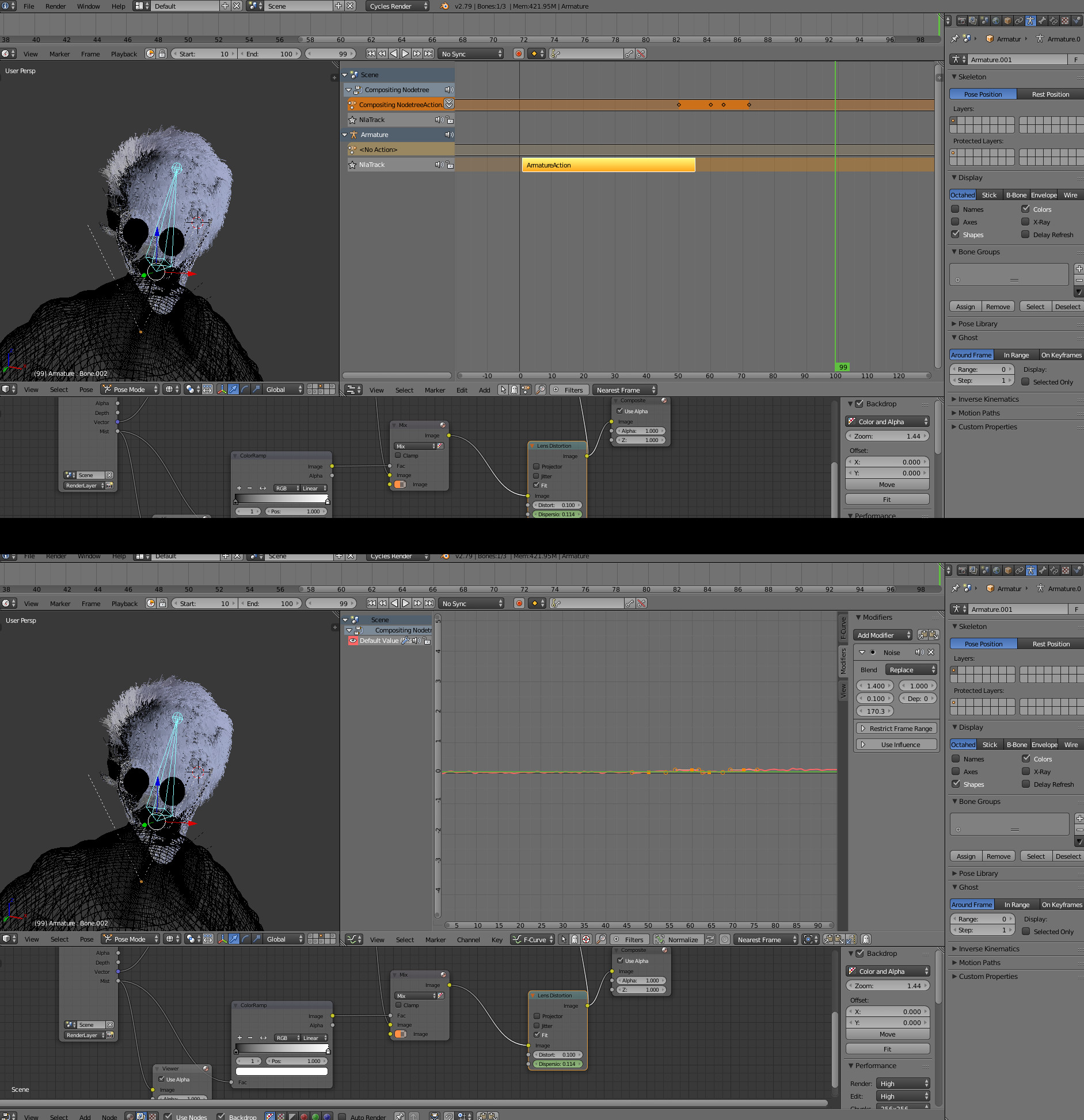Toggle the eye icon of the Default Value channel

(353, 641)
